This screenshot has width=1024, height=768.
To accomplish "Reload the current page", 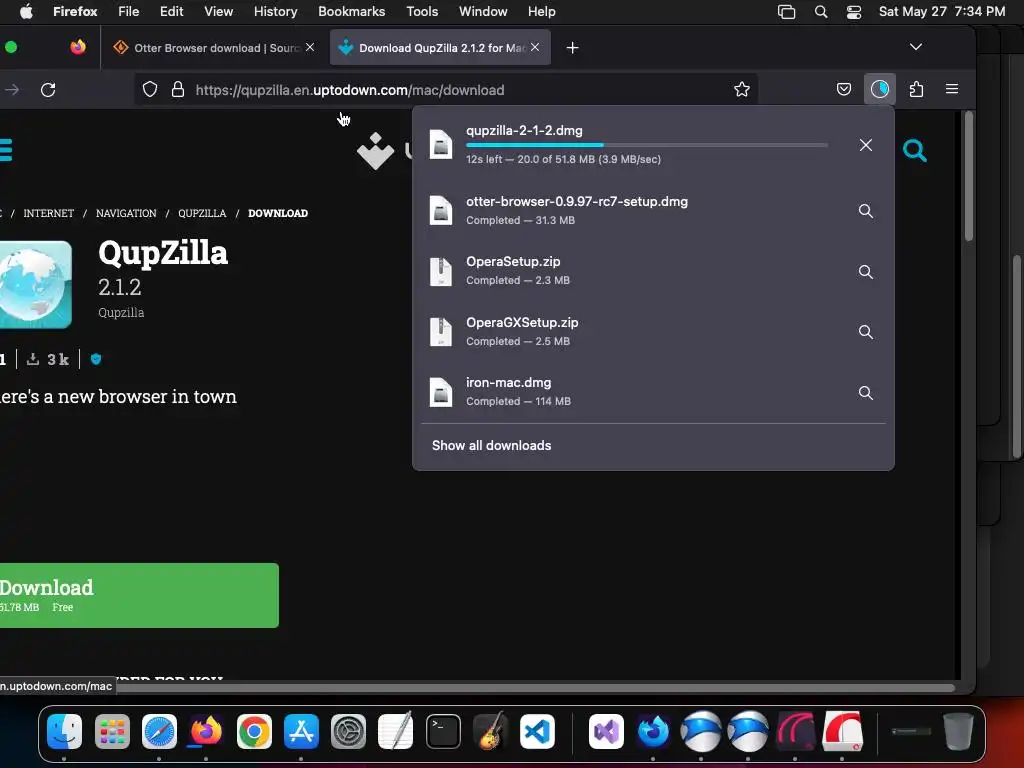I will (x=48, y=89).
